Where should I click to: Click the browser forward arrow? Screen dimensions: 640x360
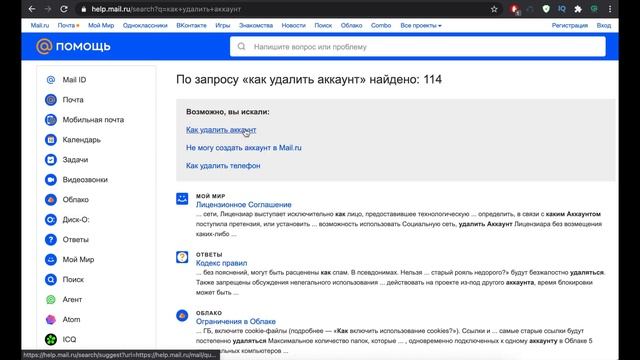(x=48, y=9)
